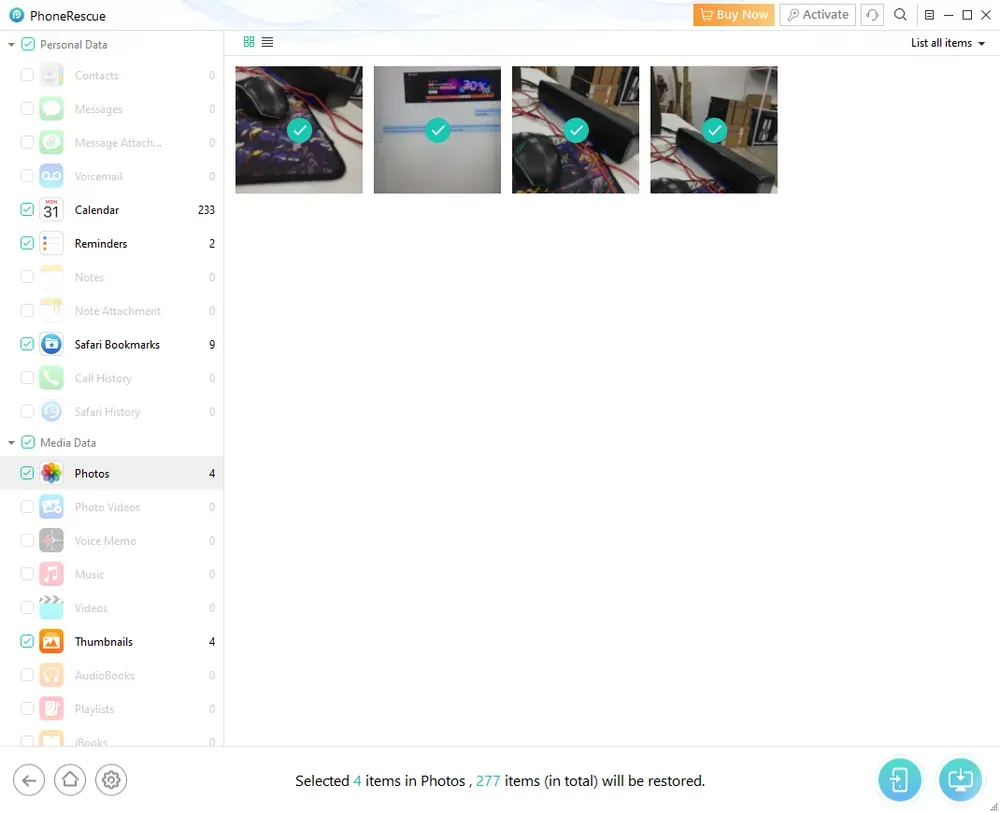This screenshot has width=1000, height=813.
Task: Switch to grid thumbnail view
Action: tap(249, 42)
